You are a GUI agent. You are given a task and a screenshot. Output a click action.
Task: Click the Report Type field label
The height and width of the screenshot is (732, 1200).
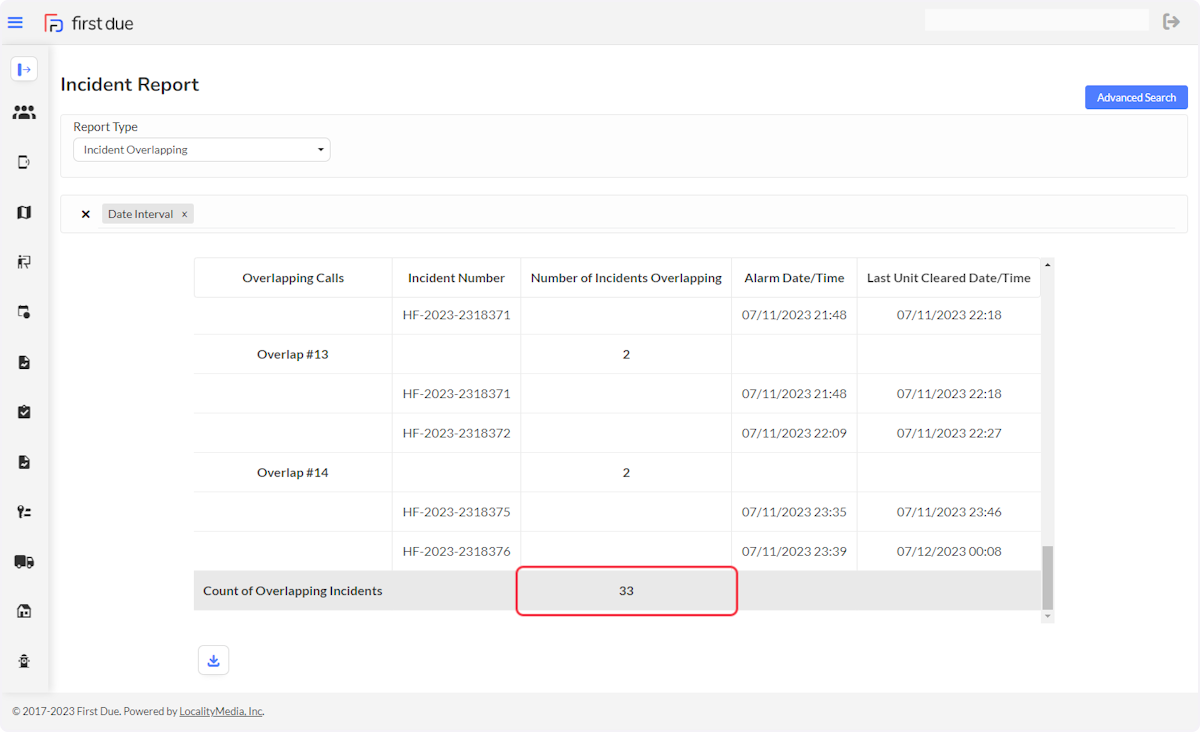click(105, 127)
